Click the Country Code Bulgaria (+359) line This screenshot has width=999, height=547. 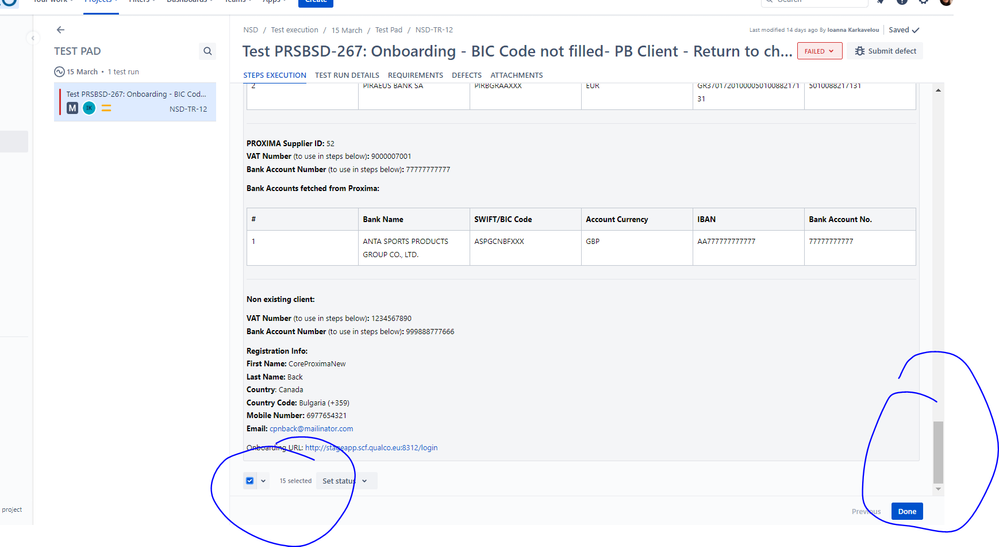(x=298, y=403)
